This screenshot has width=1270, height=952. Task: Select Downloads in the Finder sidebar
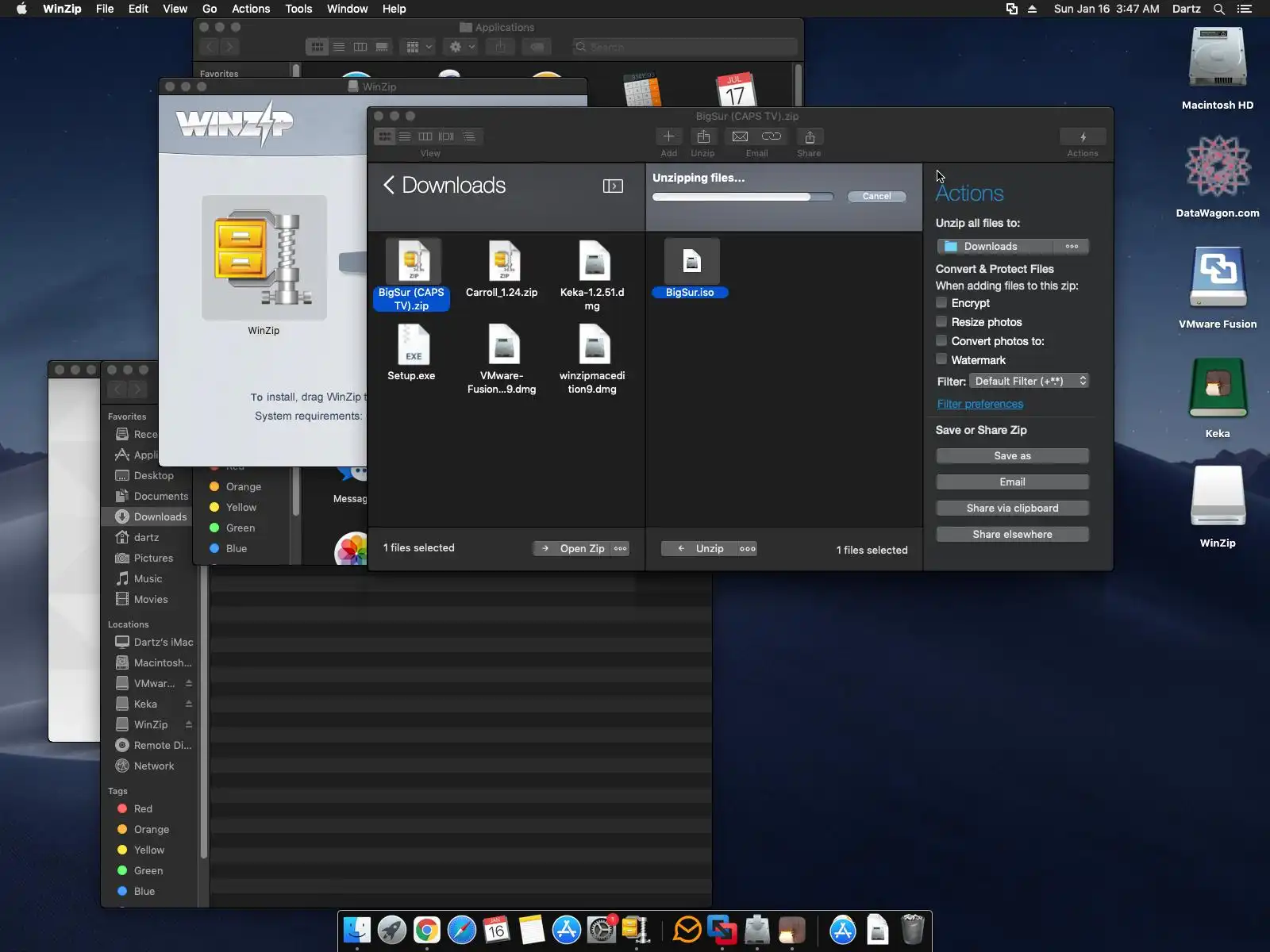pos(149,516)
